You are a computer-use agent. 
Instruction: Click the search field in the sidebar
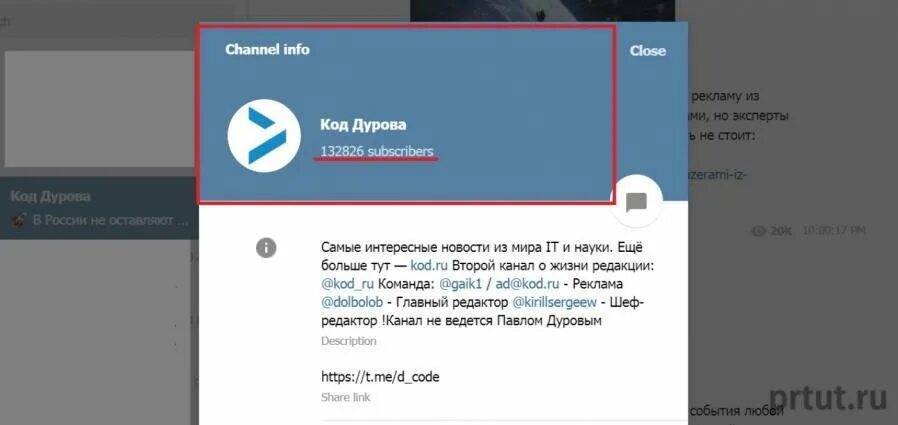tap(99, 22)
